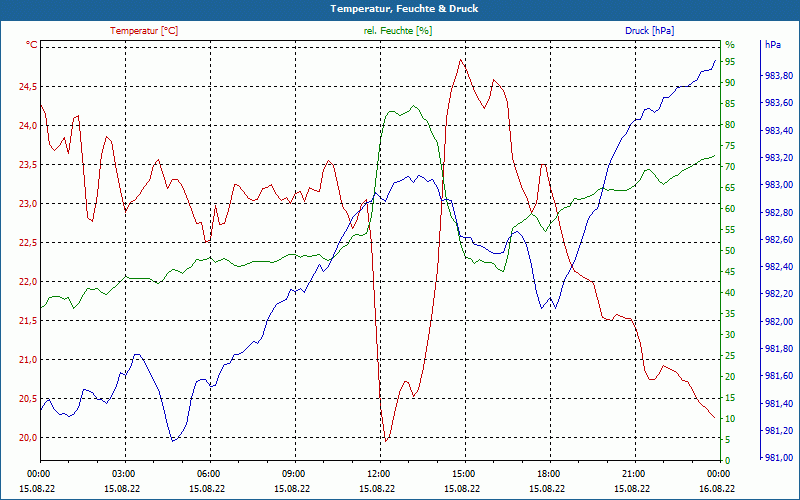Click the 982,00 pressure axis value
This screenshot has height=500, width=800.
coord(779,321)
